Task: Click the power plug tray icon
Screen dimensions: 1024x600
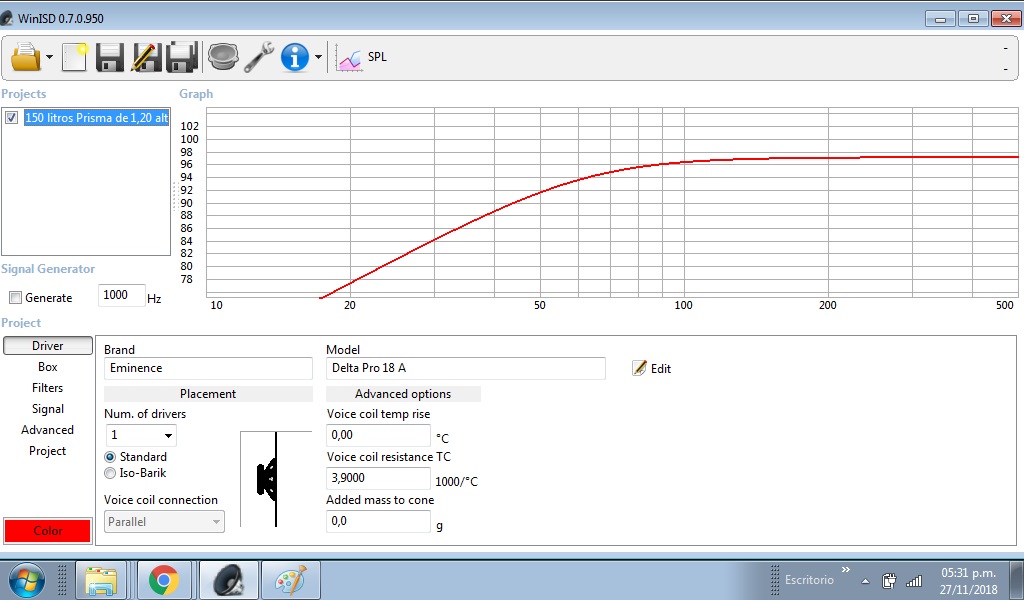Action: pos(889,580)
